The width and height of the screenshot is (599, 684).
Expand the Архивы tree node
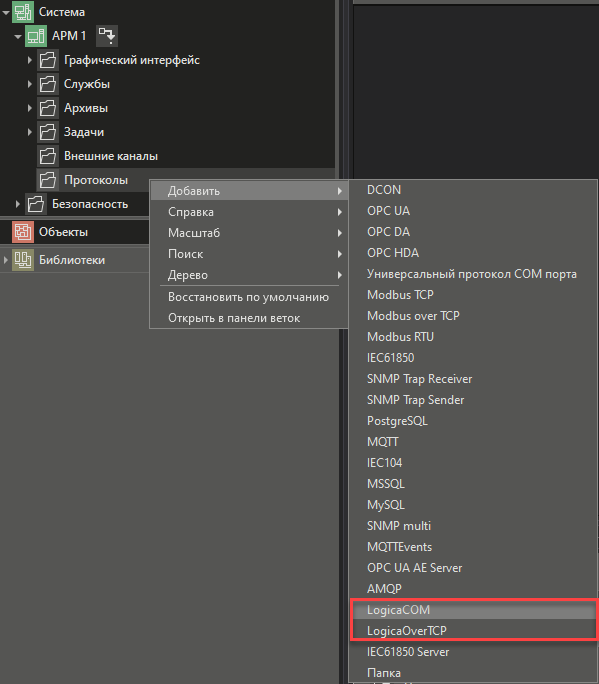pos(29,108)
